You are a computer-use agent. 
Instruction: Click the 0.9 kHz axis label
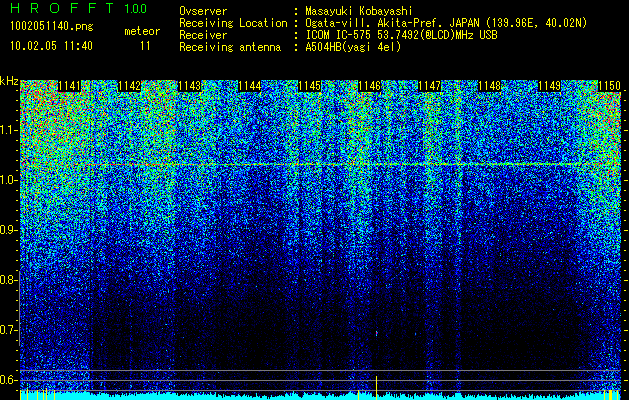click(x=8, y=230)
